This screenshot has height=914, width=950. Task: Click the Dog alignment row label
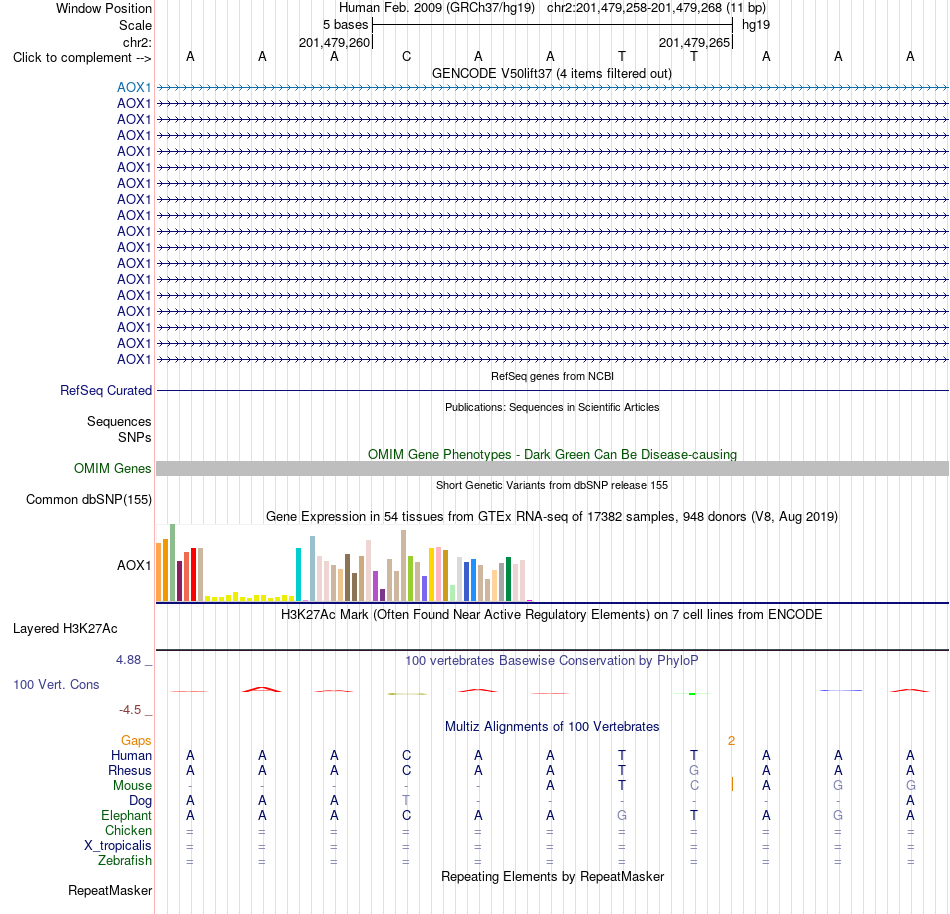(x=140, y=801)
